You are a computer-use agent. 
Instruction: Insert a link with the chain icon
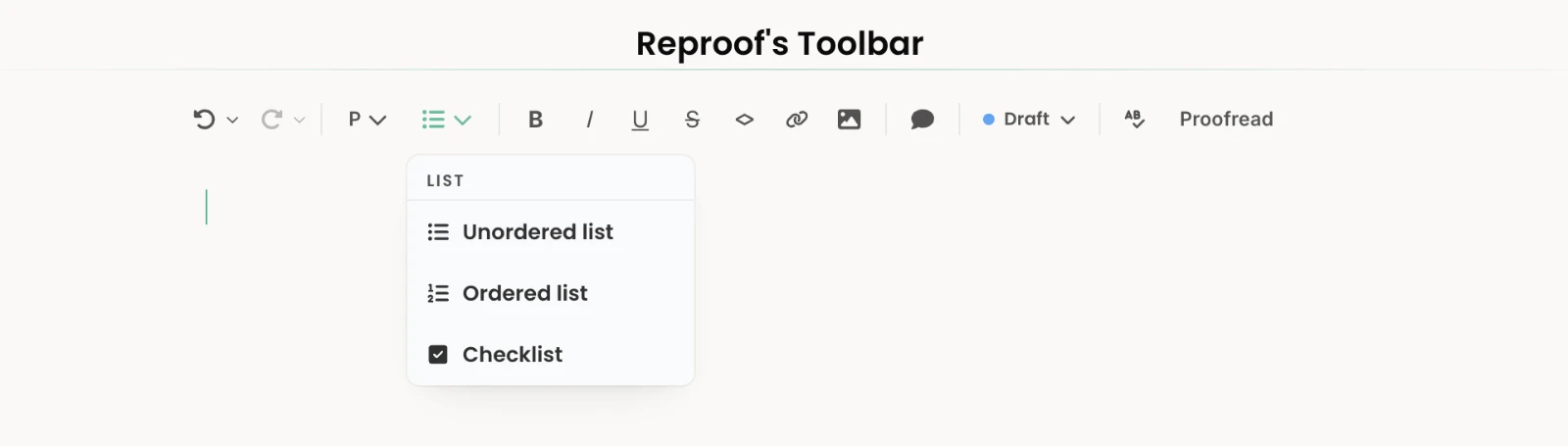797,120
